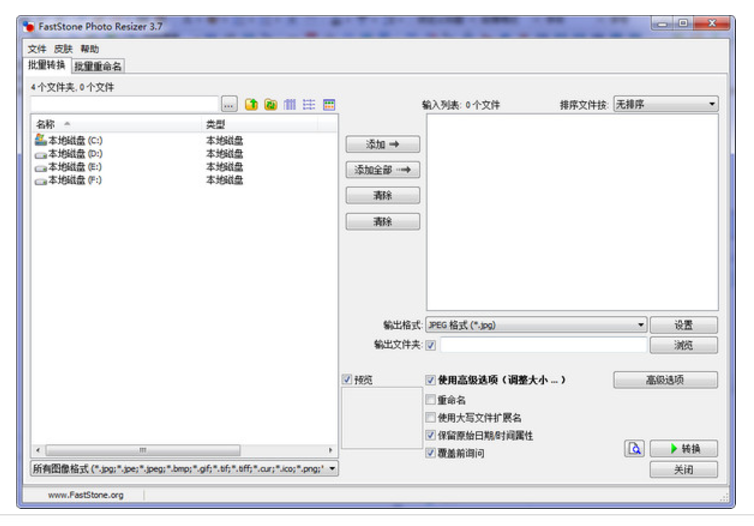Image resolution: width=754 pixels, height=526 pixels.
Task: Click FastStone app icon in title bar
Action: click(29, 26)
